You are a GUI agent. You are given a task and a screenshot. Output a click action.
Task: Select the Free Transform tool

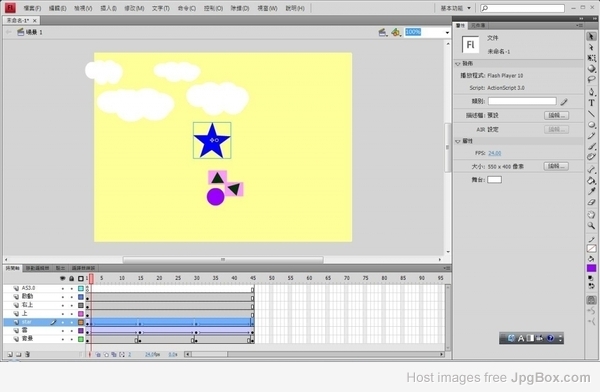pyautogui.click(x=591, y=58)
